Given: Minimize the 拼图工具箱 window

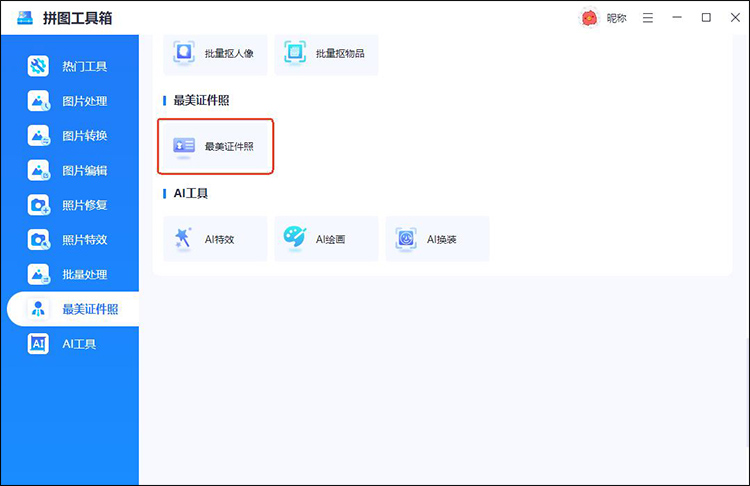Looking at the screenshot, I should tap(677, 18).
